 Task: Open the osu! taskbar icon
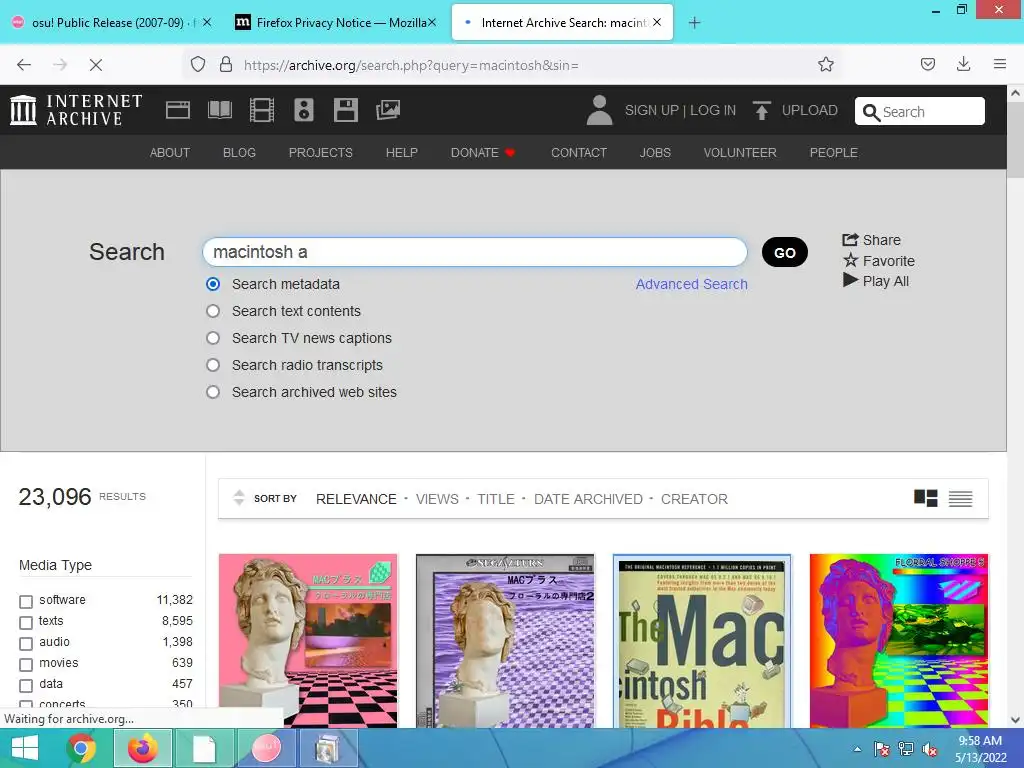click(266, 748)
